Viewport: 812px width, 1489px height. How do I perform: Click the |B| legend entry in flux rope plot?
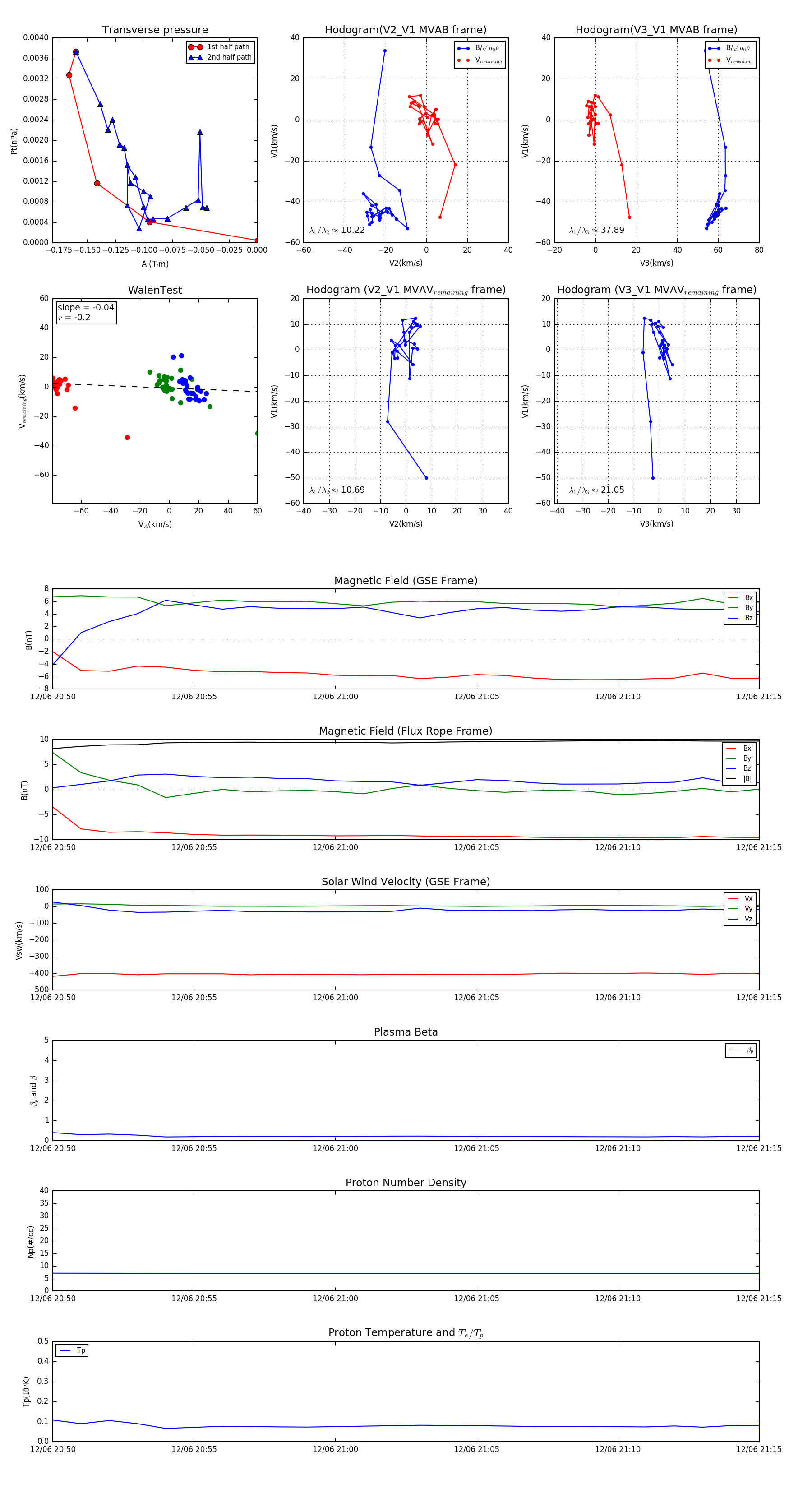(x=739, y=779)
